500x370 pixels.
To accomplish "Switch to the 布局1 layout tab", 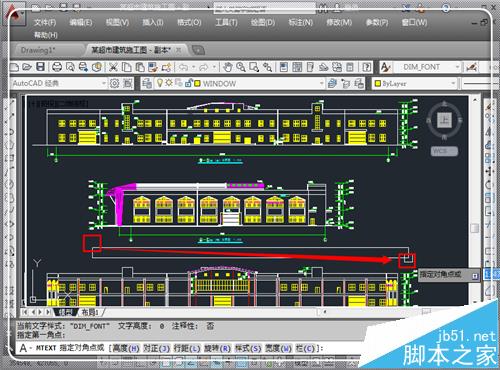I will [90, 312].
